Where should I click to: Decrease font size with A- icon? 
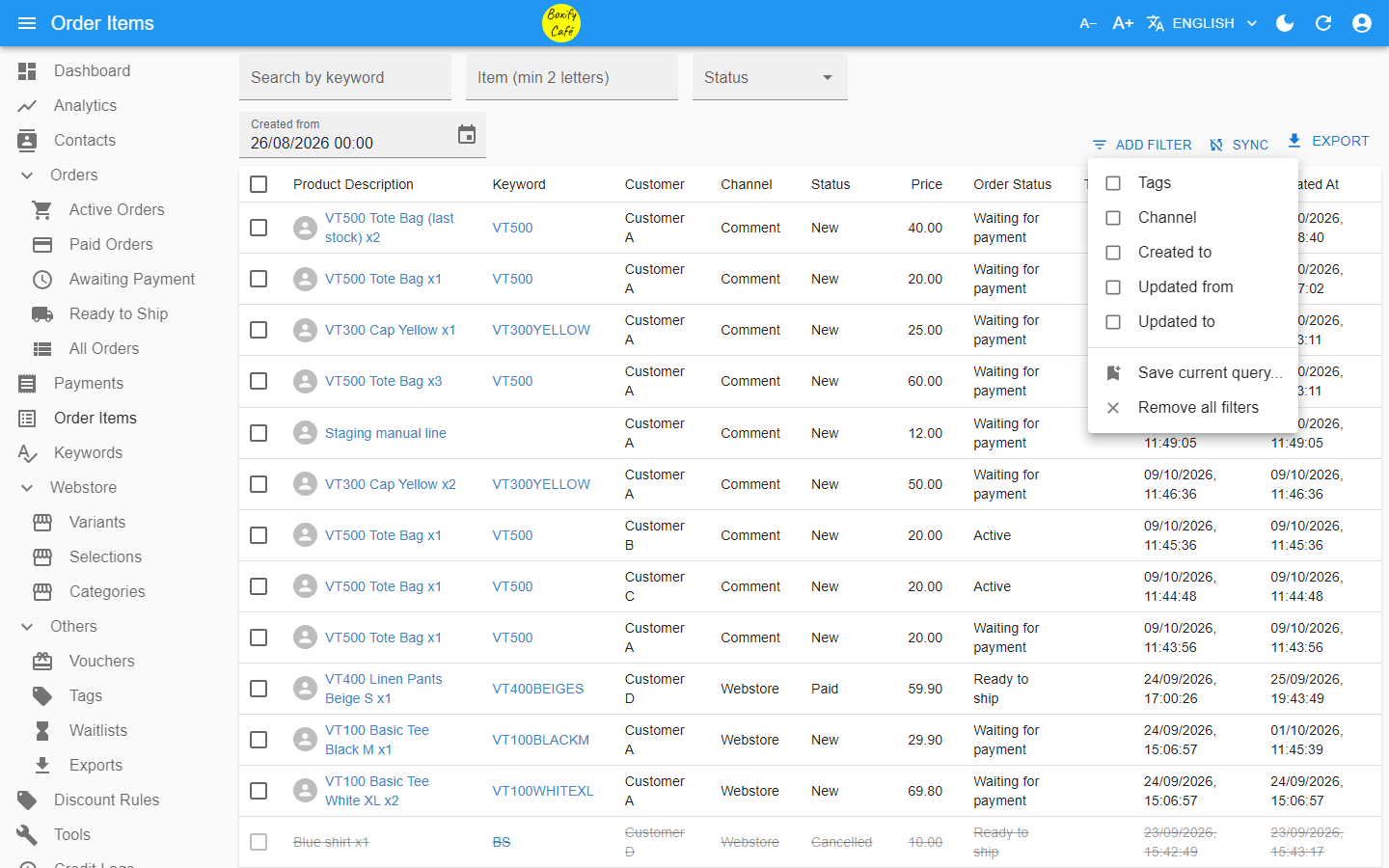pos(1088,23)
